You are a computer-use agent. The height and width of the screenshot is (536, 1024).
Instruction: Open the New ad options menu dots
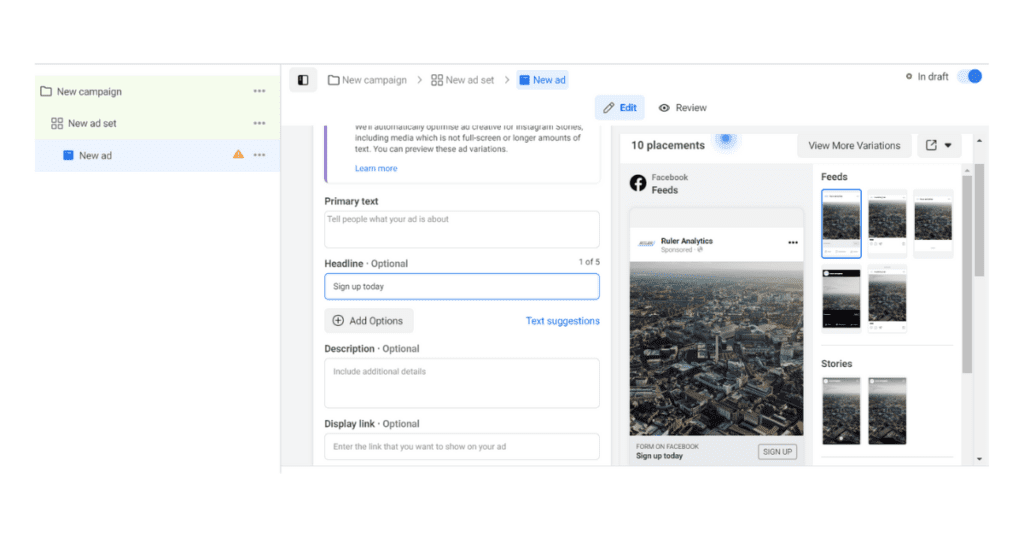tap(259, 155)
